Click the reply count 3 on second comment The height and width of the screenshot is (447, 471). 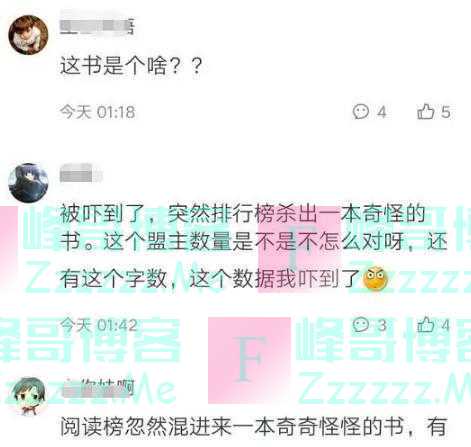[x=382, y=325]
